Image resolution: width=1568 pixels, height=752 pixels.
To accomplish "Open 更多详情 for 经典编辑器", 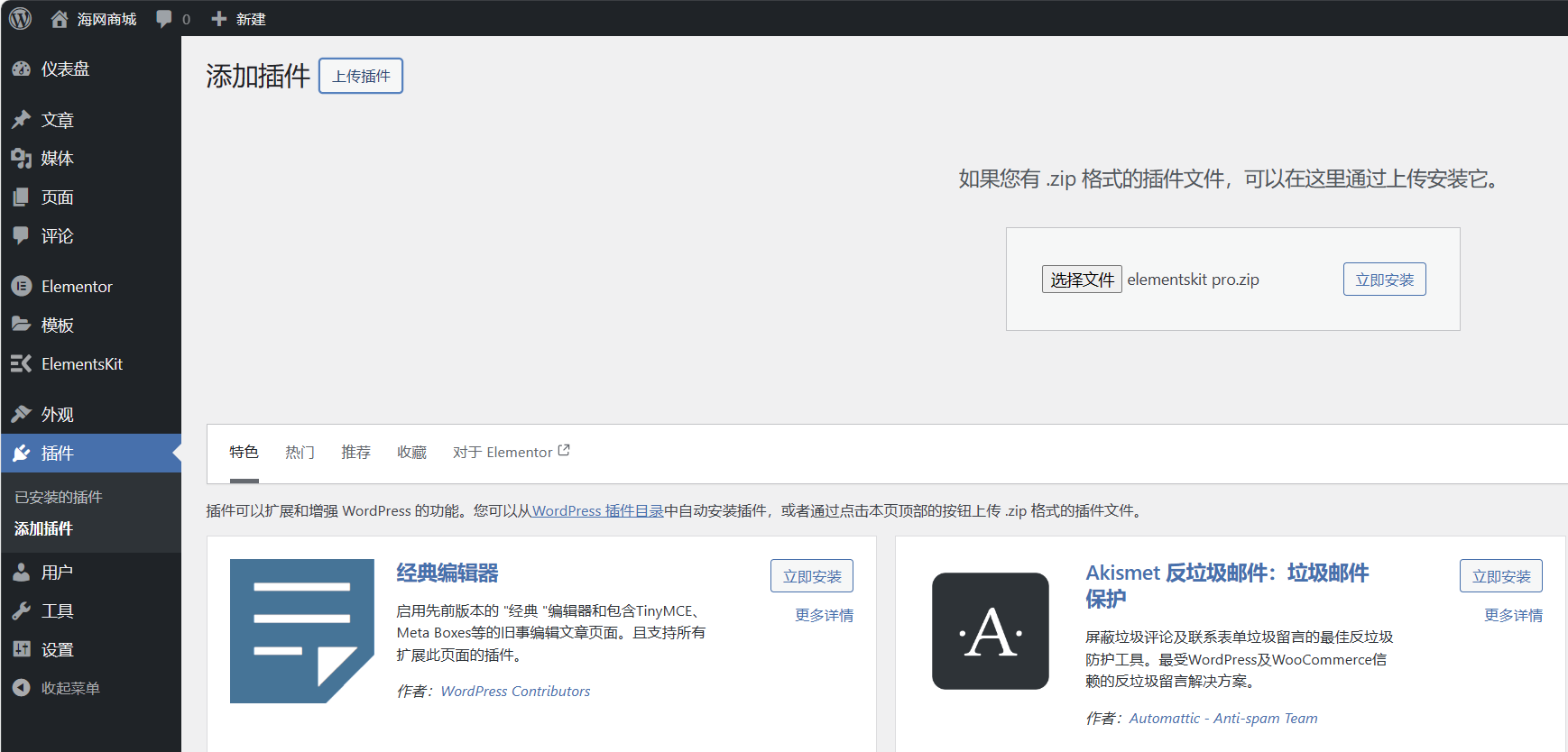I will pyautogui.click(x=824, y=615).
